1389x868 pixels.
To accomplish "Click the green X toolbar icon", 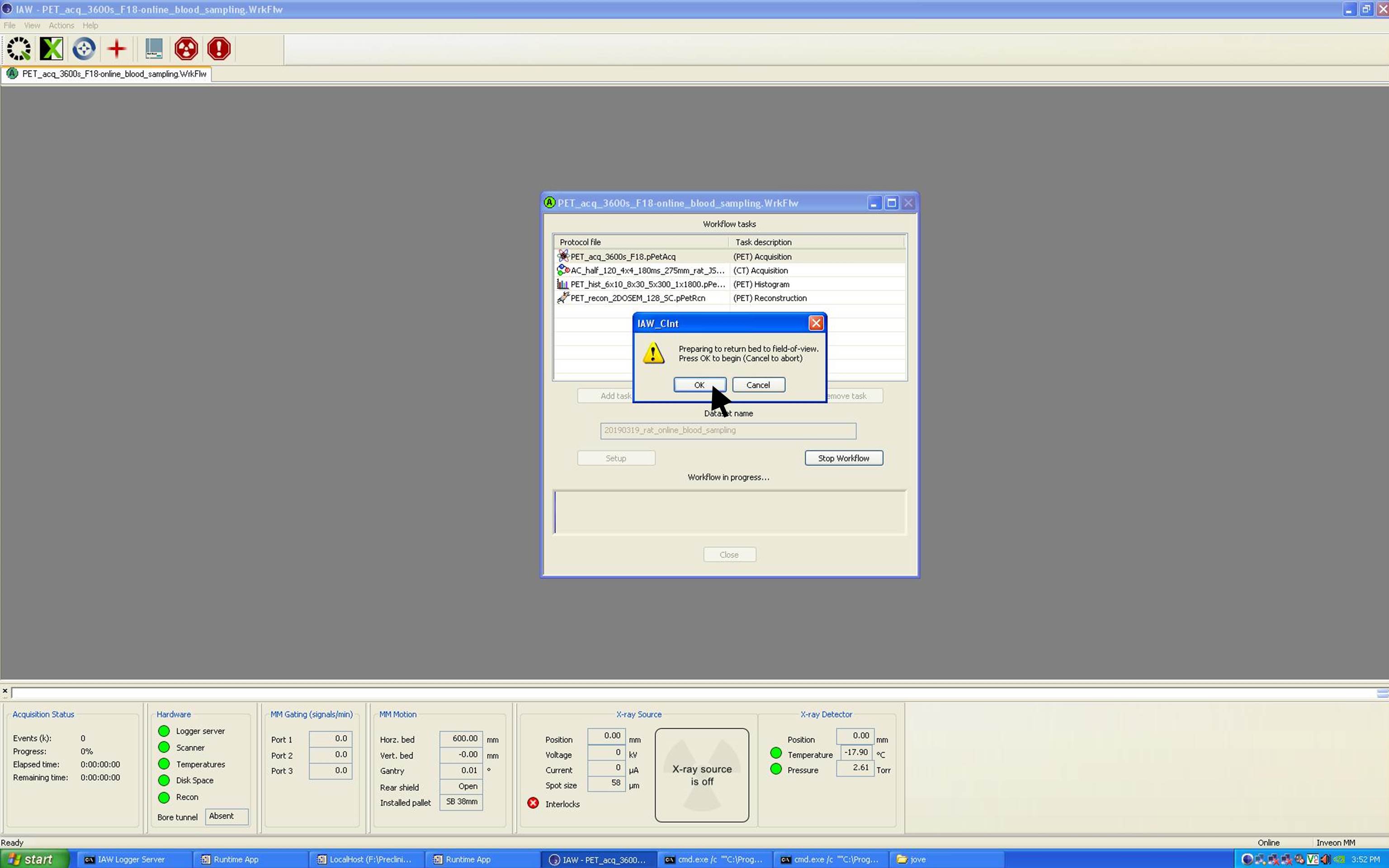I will tap(51, 49).
